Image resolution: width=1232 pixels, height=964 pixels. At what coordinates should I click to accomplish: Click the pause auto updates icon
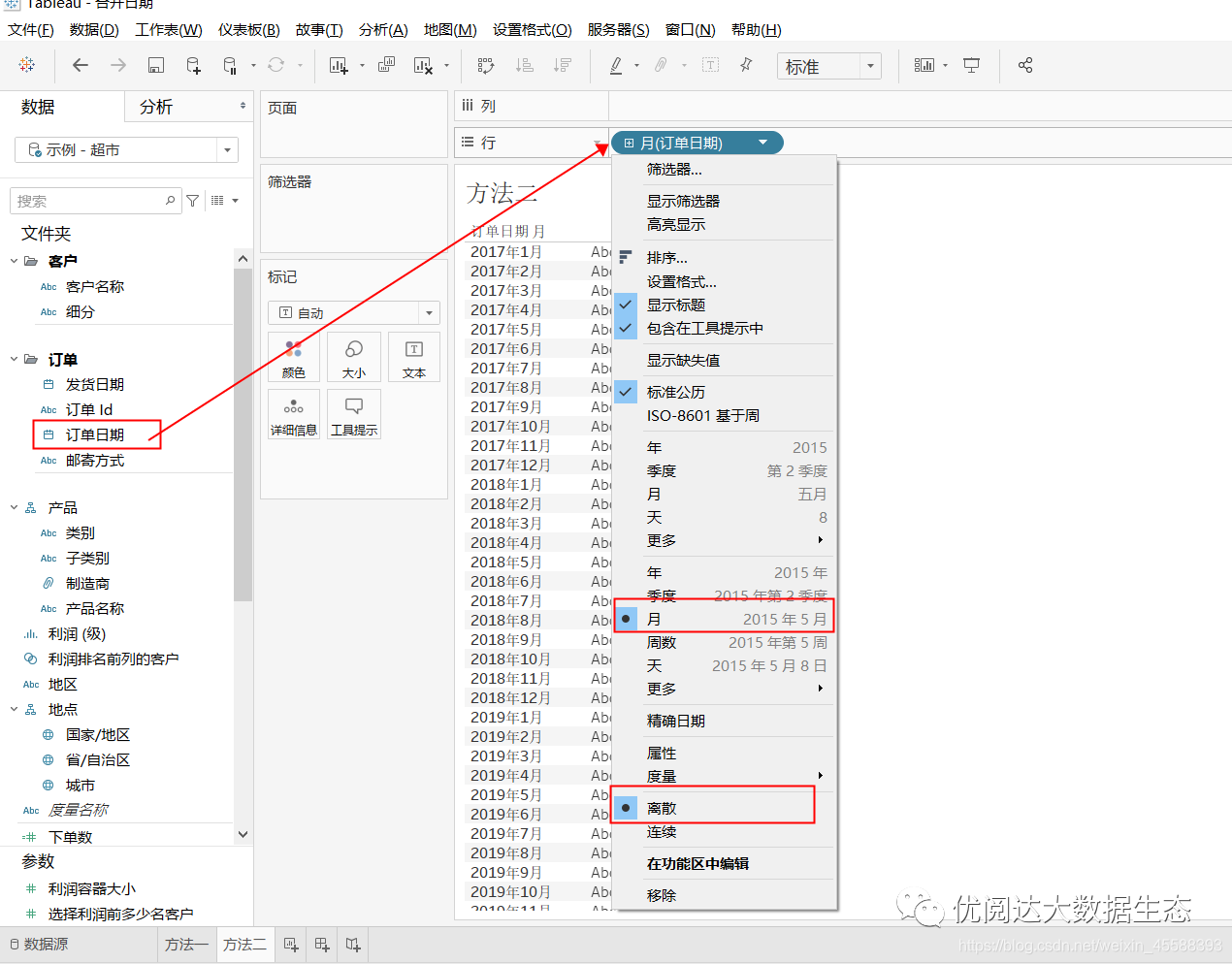click(x=230, y=65)
